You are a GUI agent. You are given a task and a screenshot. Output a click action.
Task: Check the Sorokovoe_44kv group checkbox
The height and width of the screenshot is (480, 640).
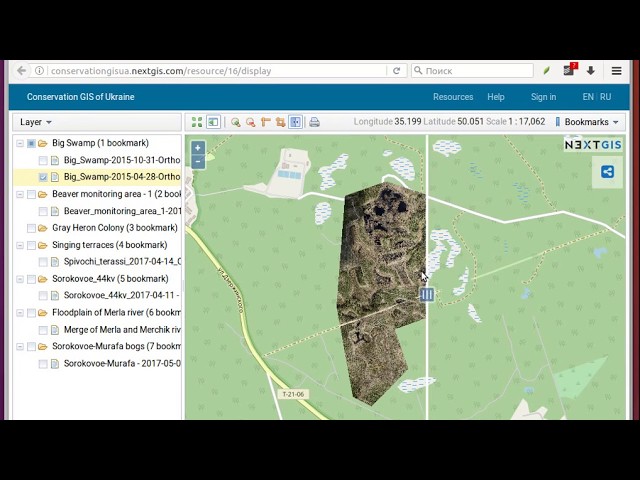click(x=31, y=279)
